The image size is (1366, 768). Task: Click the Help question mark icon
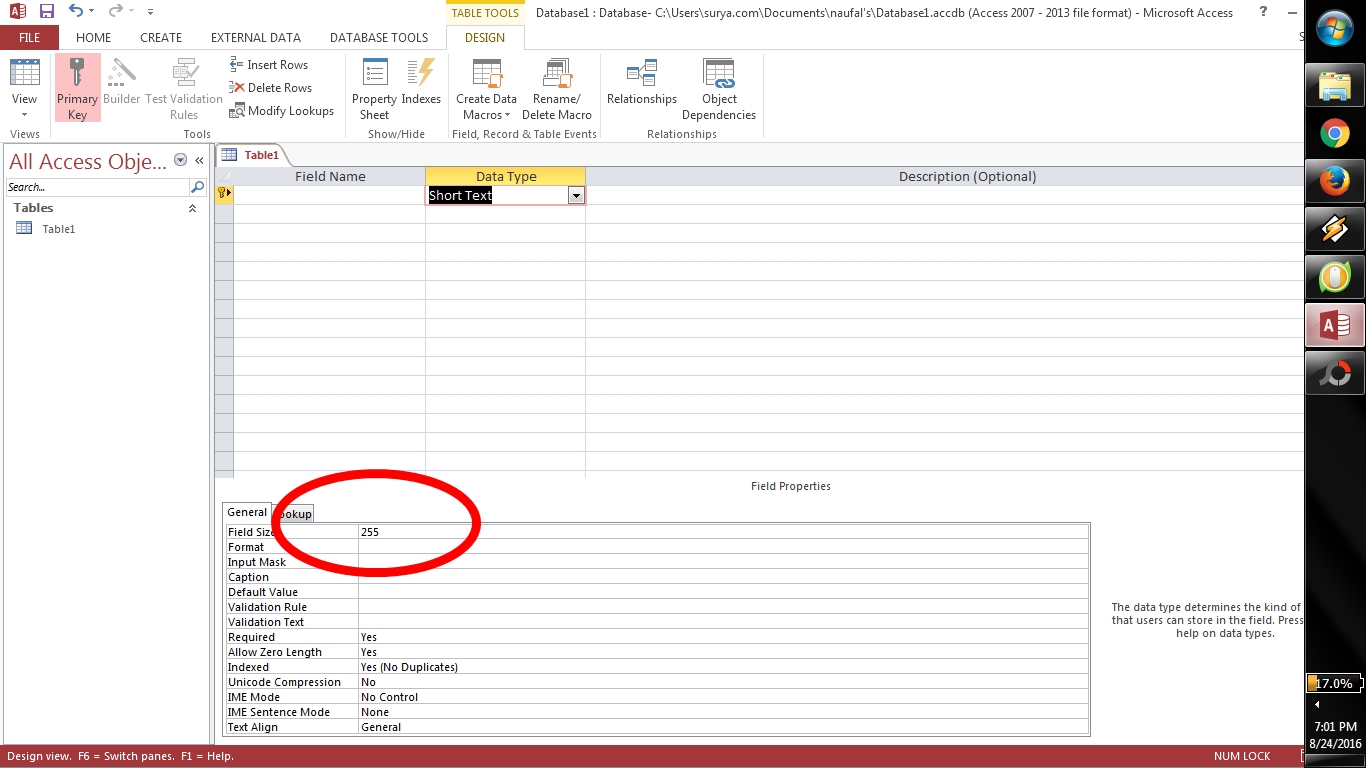coord(1264,12)
